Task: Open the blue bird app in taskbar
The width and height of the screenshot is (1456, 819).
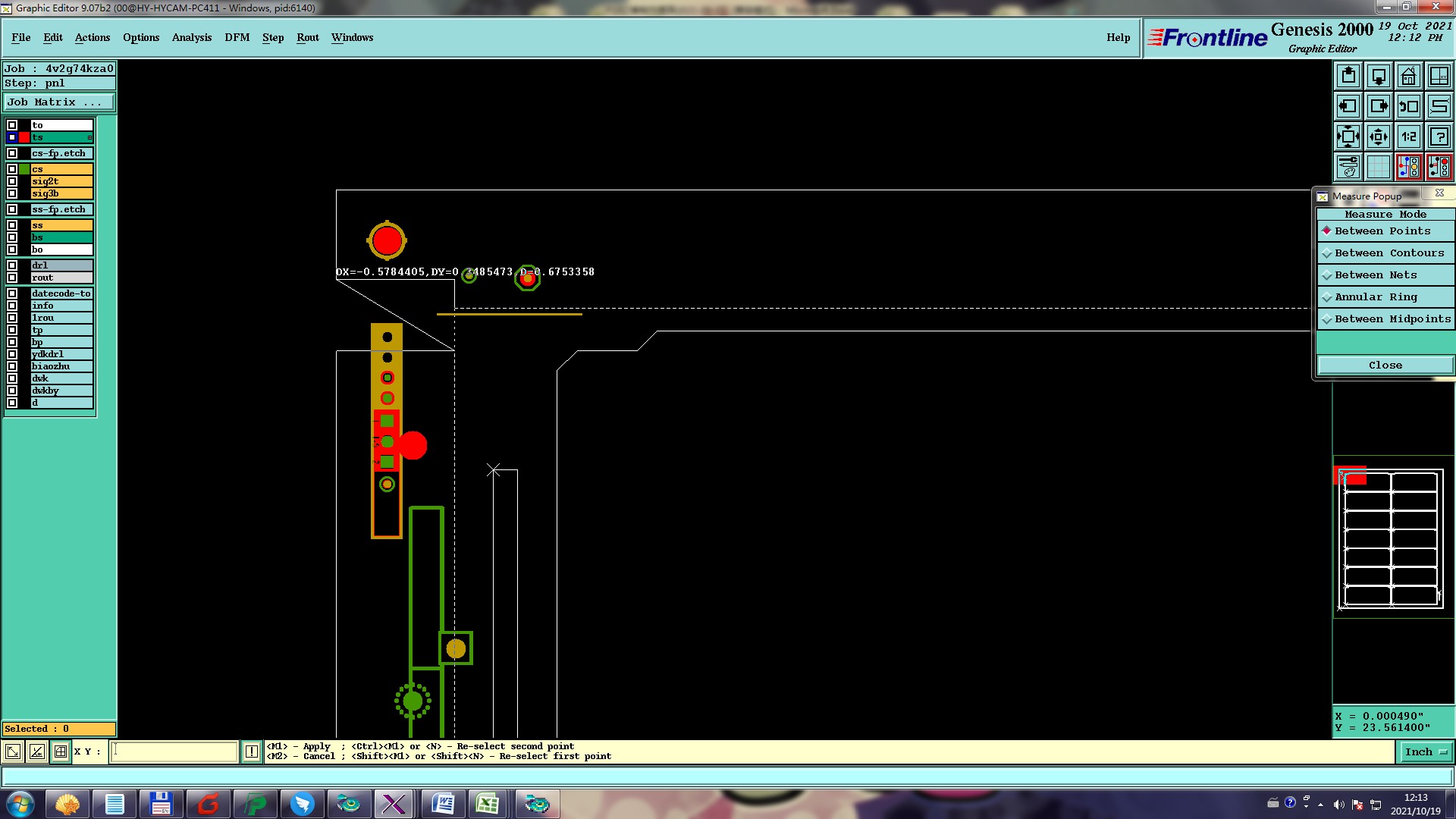Action: (302, 804)
